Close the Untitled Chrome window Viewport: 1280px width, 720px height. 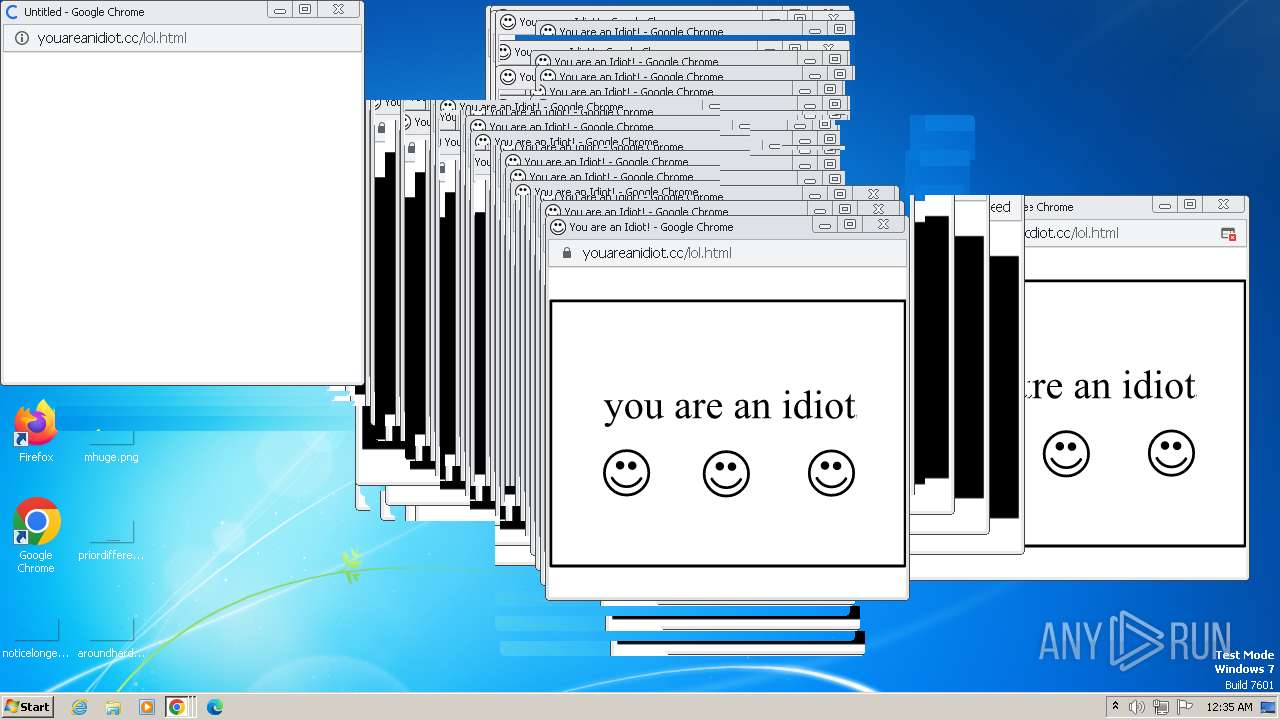tap(339, 9)
